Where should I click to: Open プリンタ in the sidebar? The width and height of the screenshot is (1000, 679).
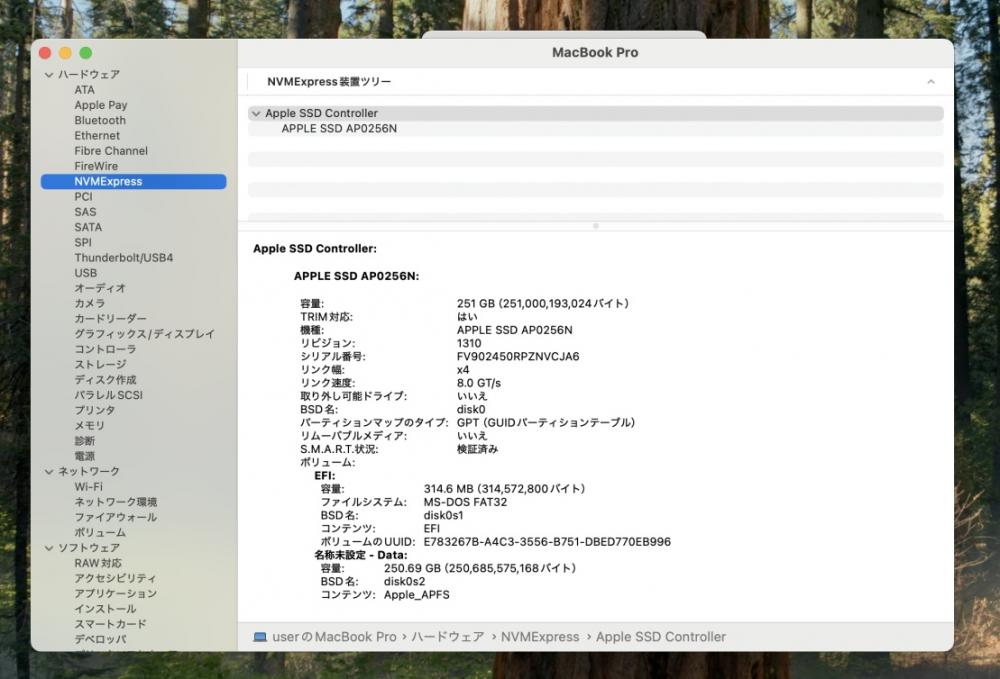tap(94, 411)
